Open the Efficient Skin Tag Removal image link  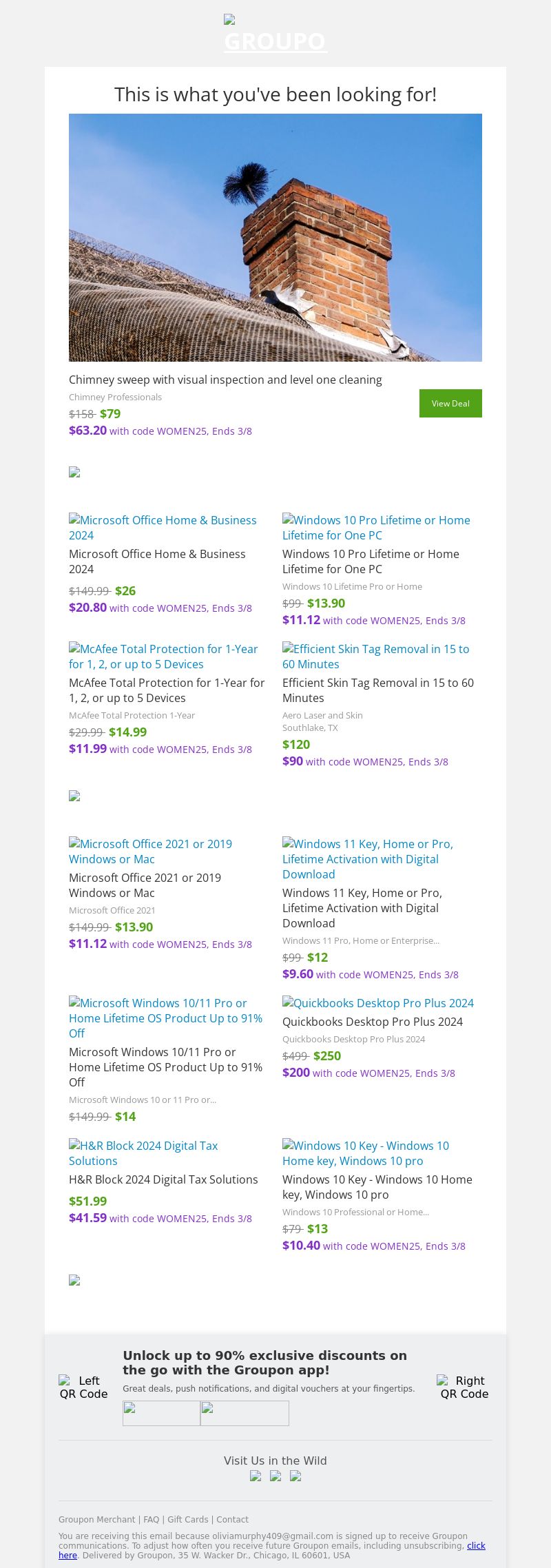[x=375, y=657]
